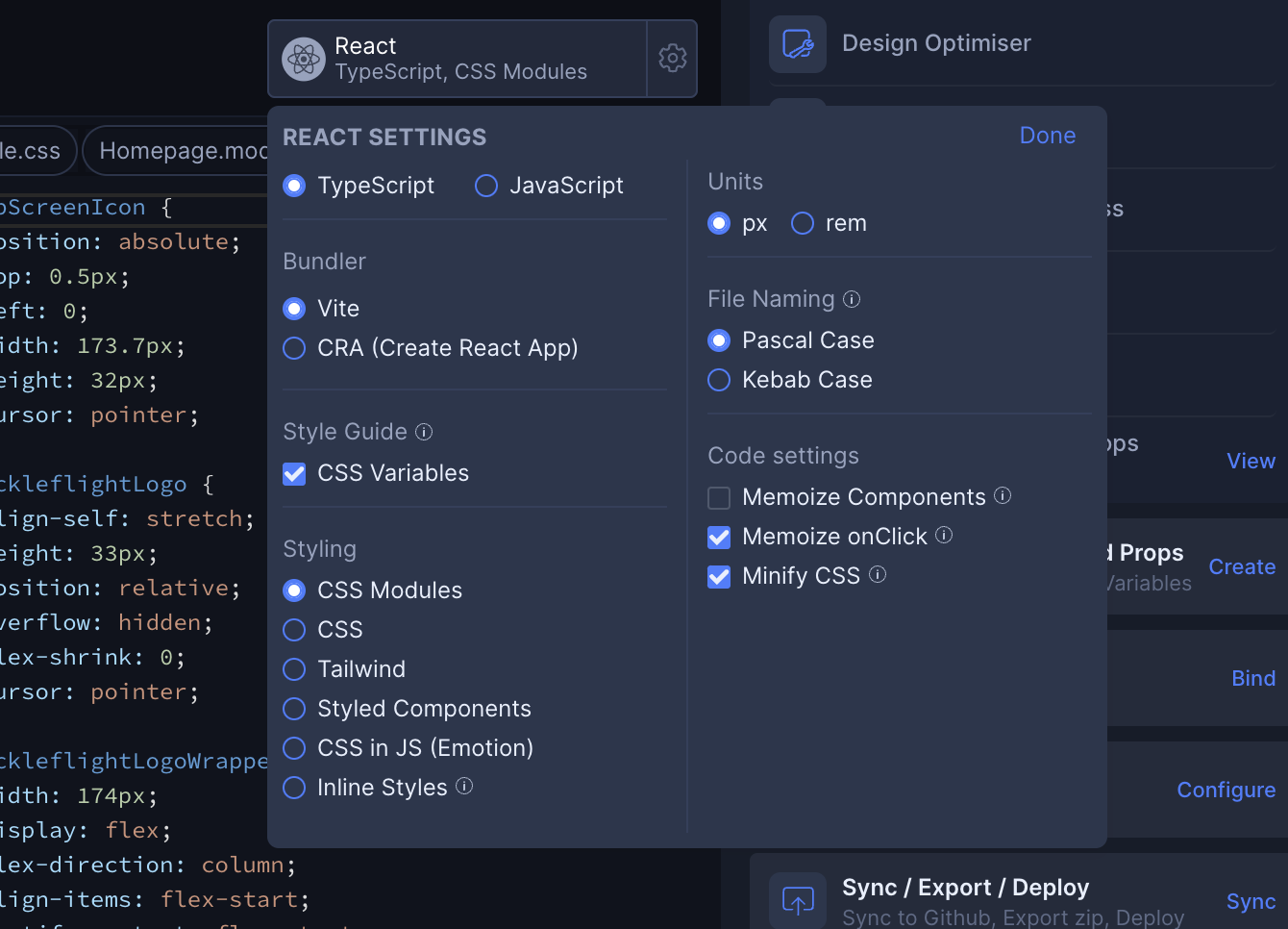
Task: Click the Sync link
Action: [x=1251, y=901]
